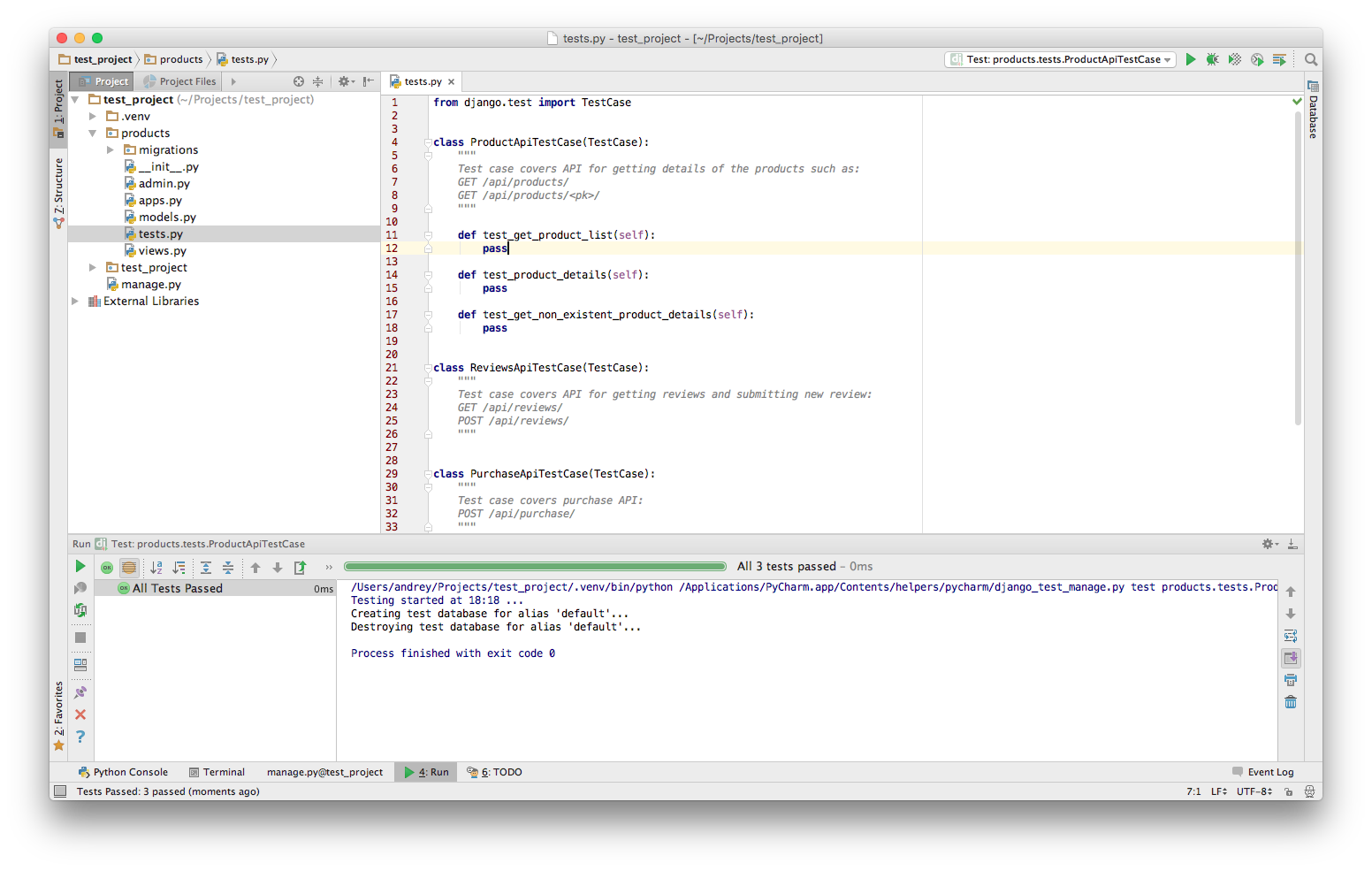
Task: Open the run configuration dropdown
Action: (1059, 59)
